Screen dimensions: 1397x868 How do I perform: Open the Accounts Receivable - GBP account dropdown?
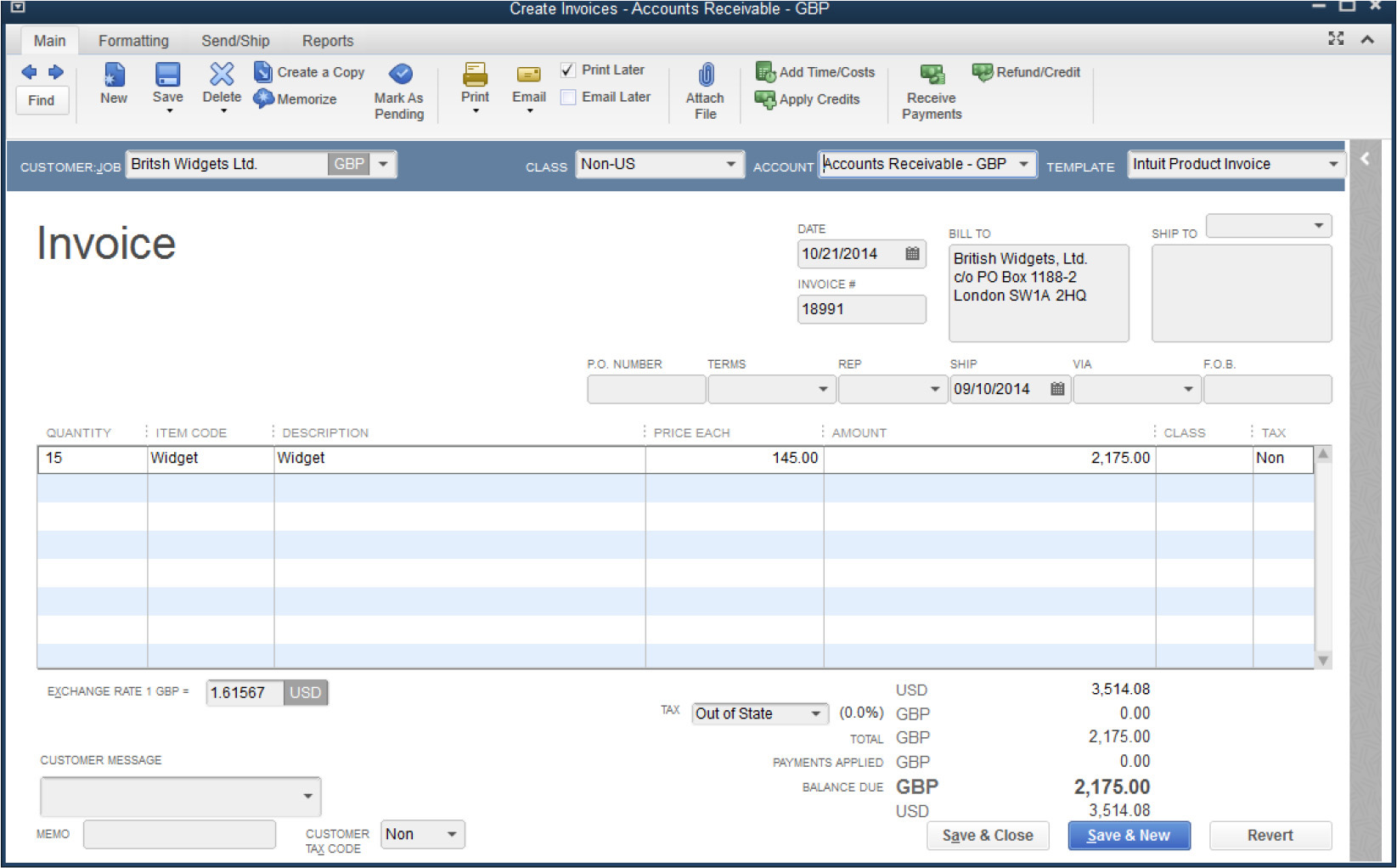point(1023,164)
